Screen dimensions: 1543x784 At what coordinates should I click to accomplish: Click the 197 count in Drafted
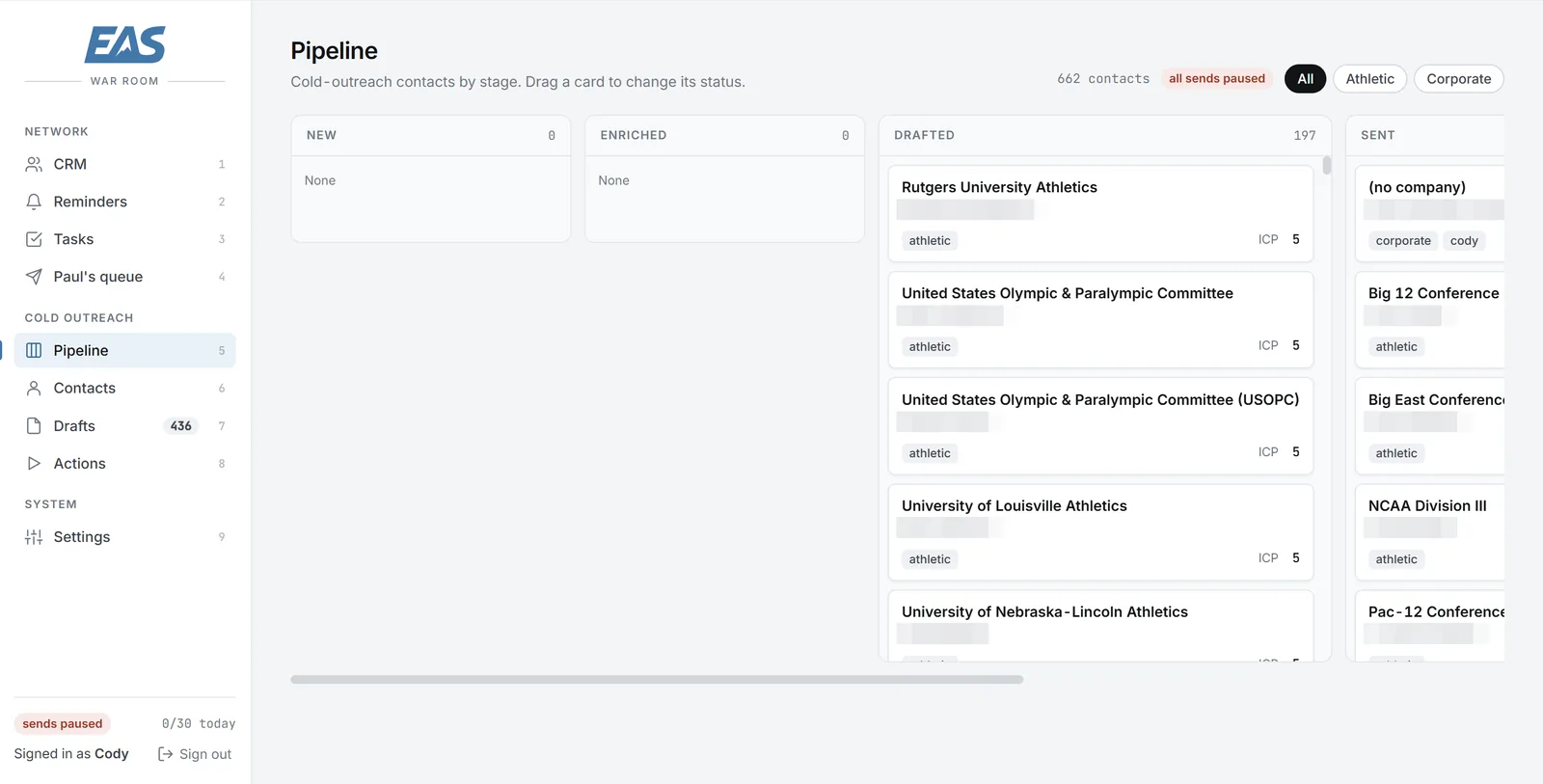pos(1305,136)
